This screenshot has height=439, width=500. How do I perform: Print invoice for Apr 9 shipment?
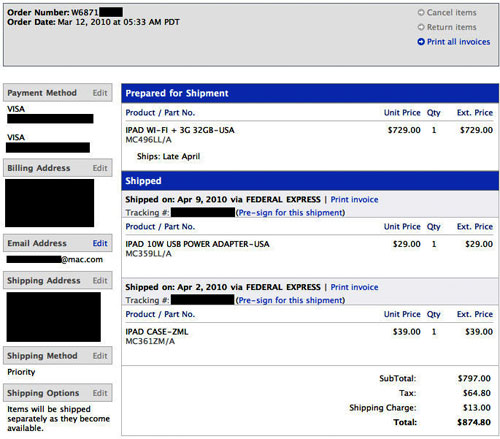[x=354, y=200]
